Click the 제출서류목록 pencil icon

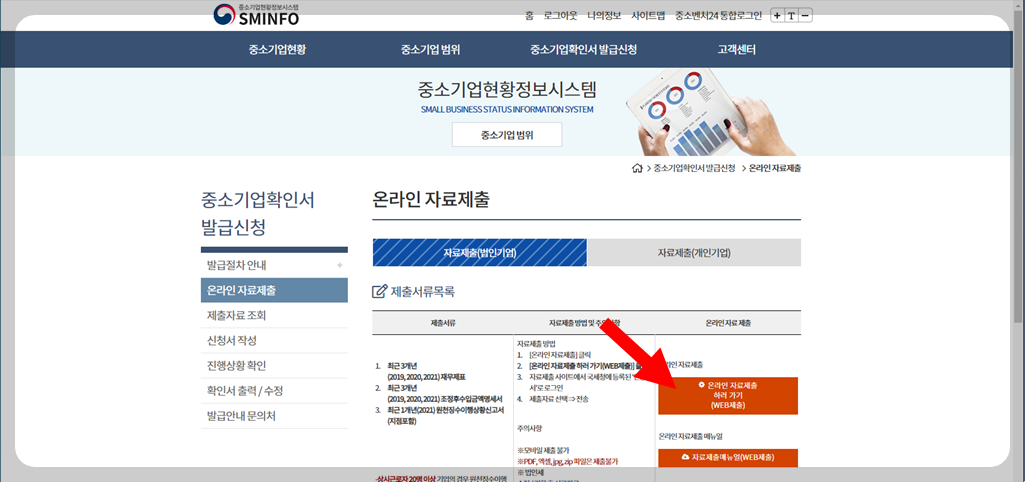pos(379,292)
